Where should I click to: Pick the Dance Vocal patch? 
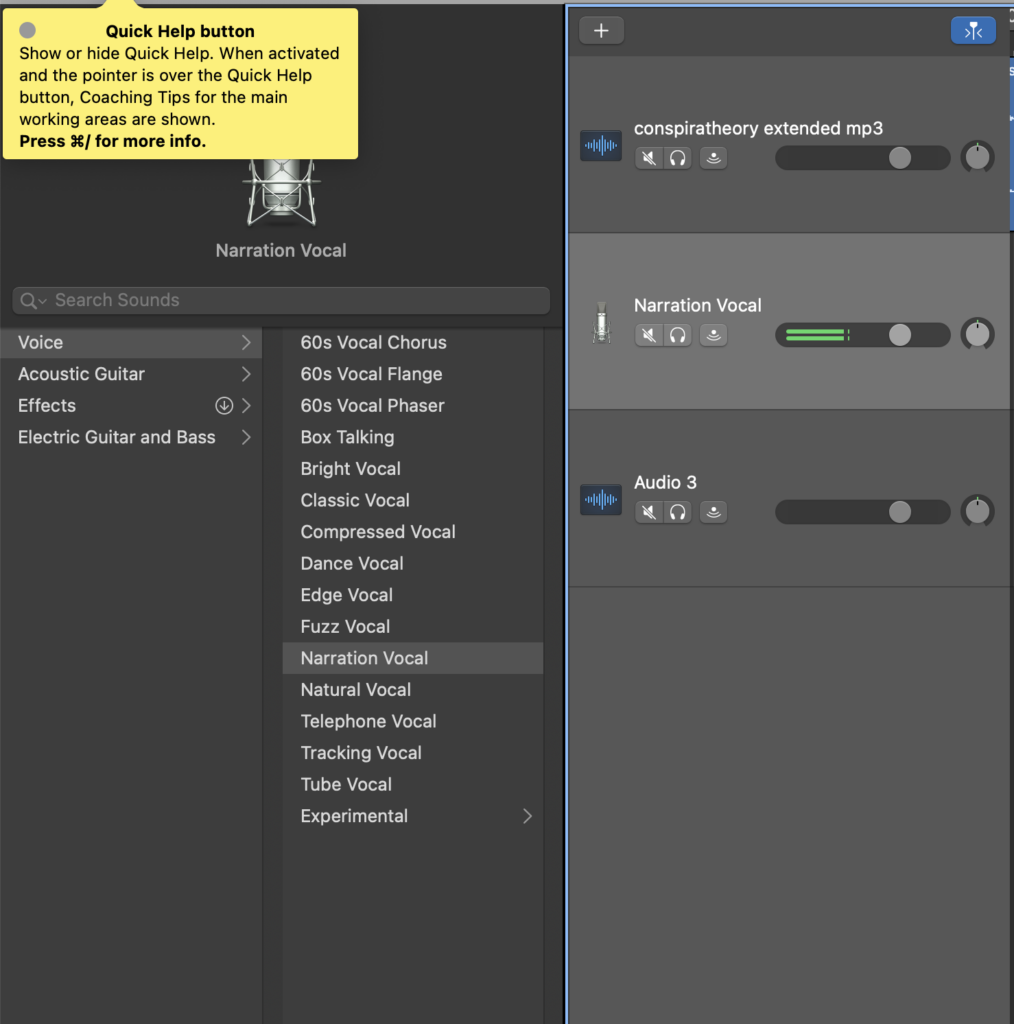coord(413,564)
